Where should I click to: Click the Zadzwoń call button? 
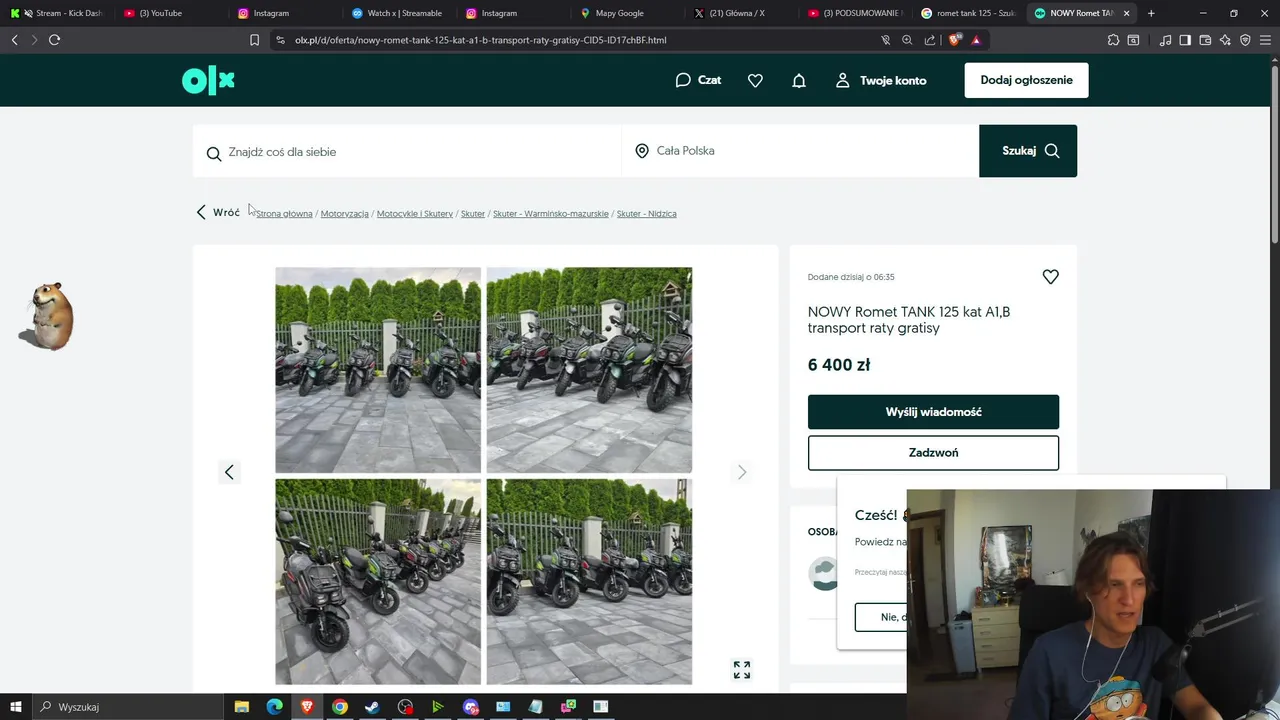[933, 453]
